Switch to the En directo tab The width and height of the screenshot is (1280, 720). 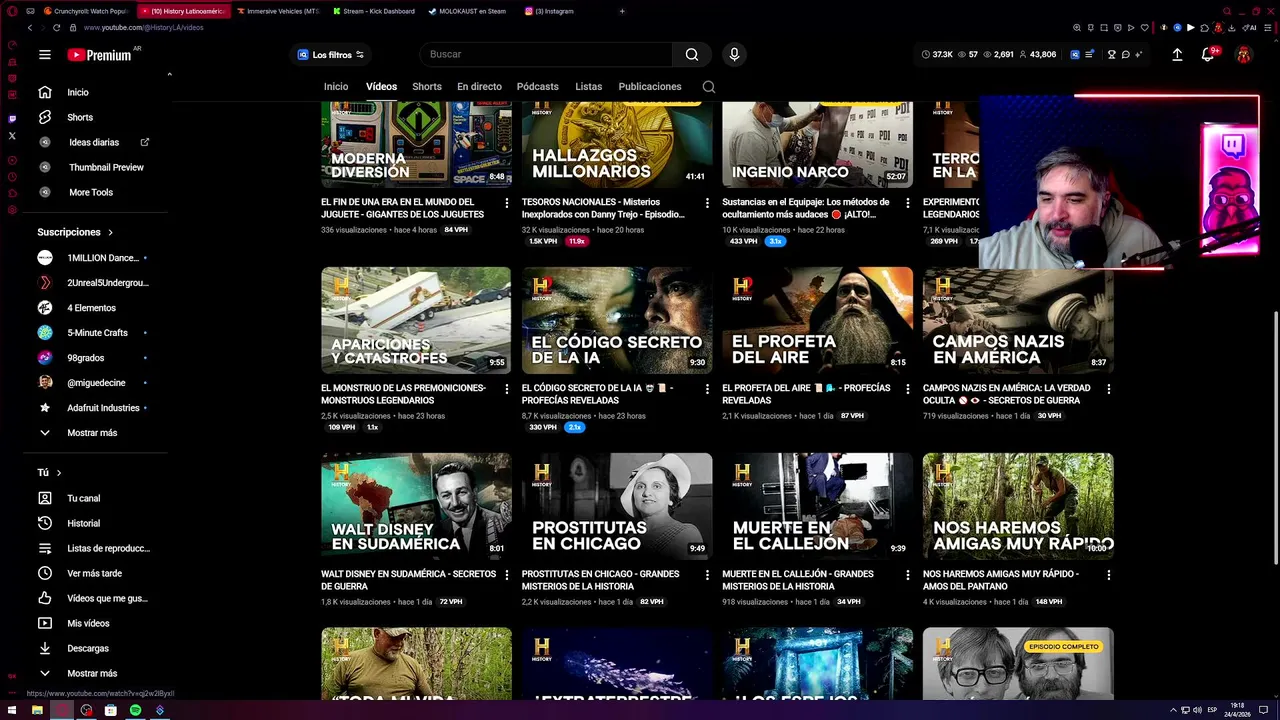point(479,87)
